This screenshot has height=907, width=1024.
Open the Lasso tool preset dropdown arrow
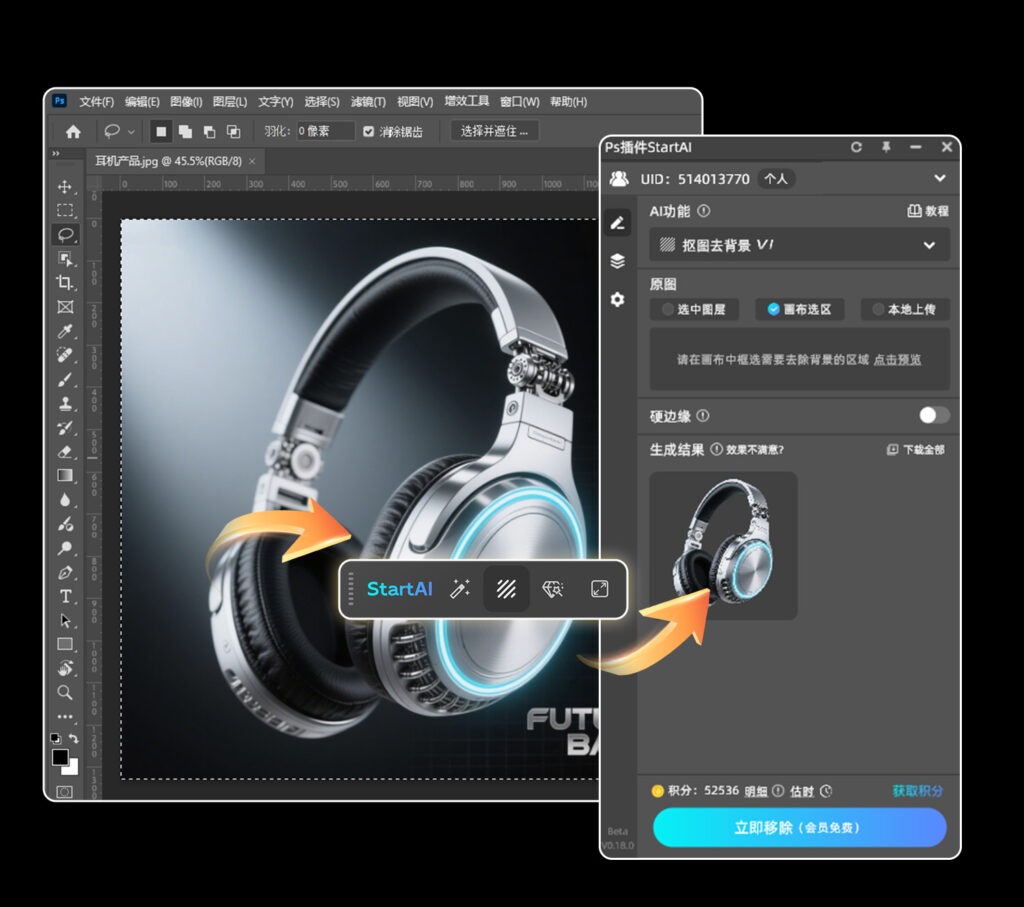coord(131,132)
